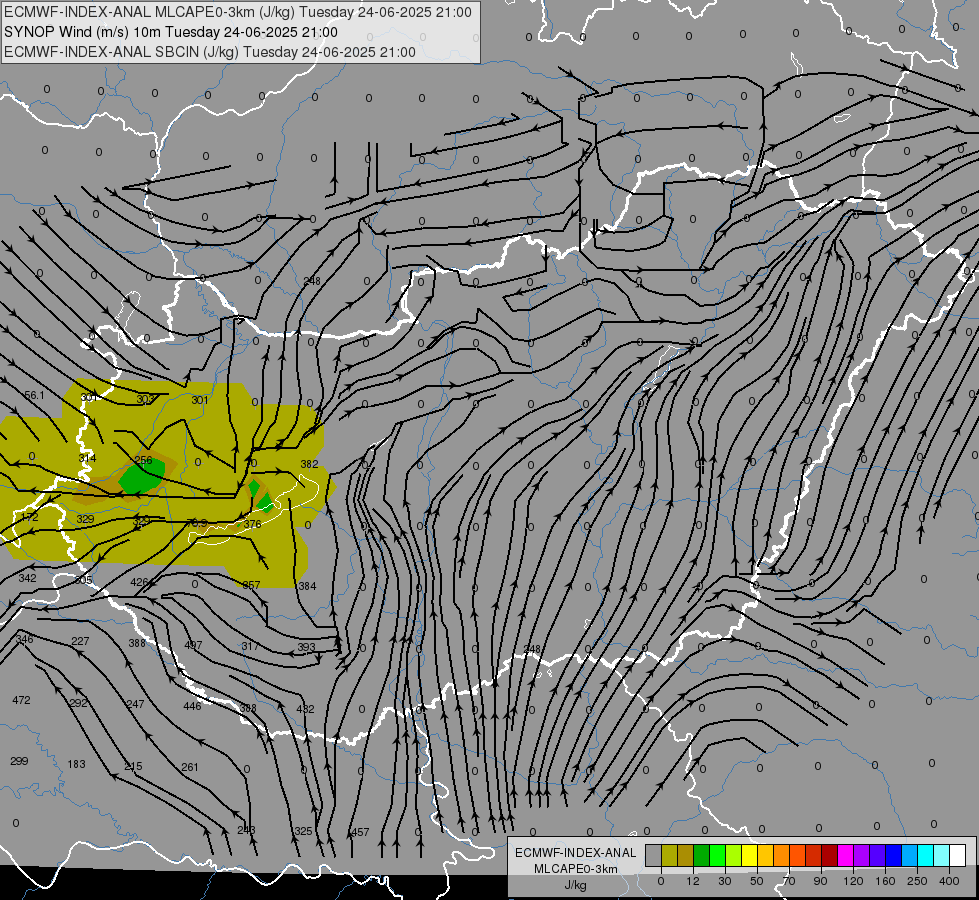Click the map value 393
Screen dimensions: 979x900
click(306, 647)
